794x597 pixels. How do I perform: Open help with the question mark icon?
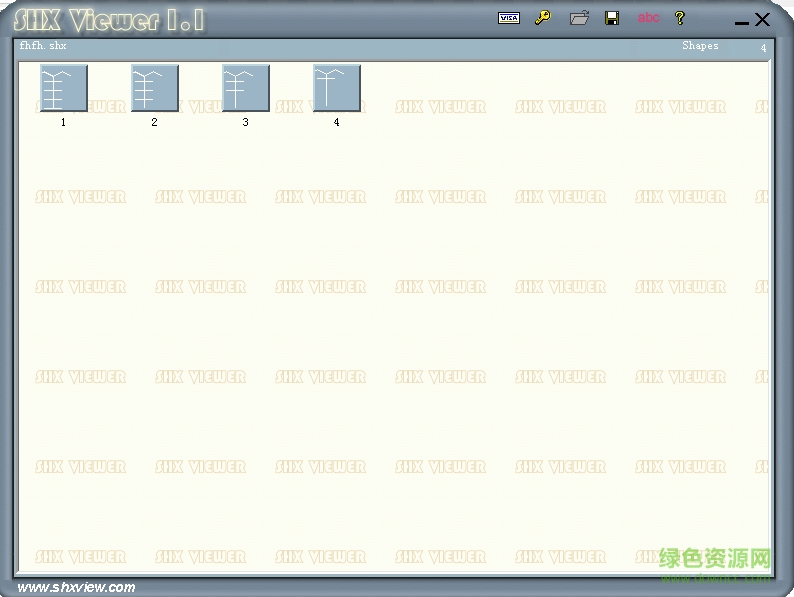[680, 18]
